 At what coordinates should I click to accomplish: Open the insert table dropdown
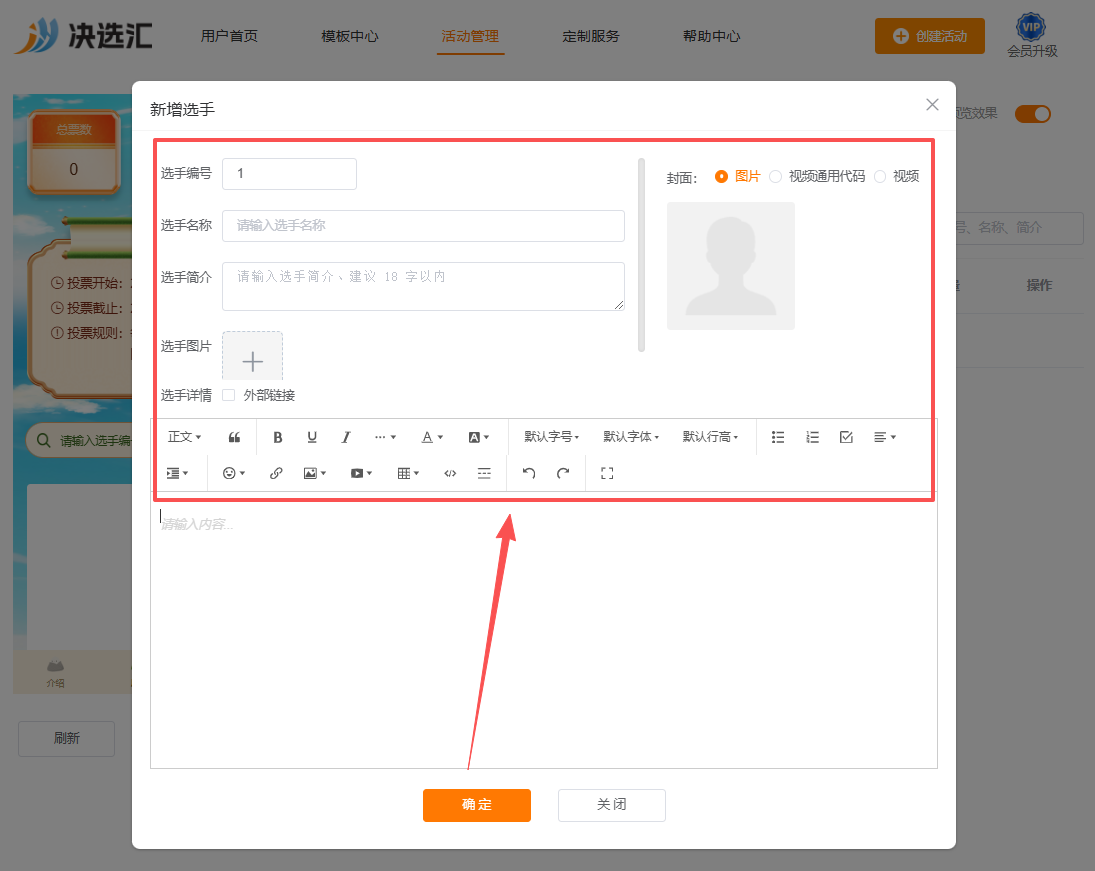(x=408, y=474)
